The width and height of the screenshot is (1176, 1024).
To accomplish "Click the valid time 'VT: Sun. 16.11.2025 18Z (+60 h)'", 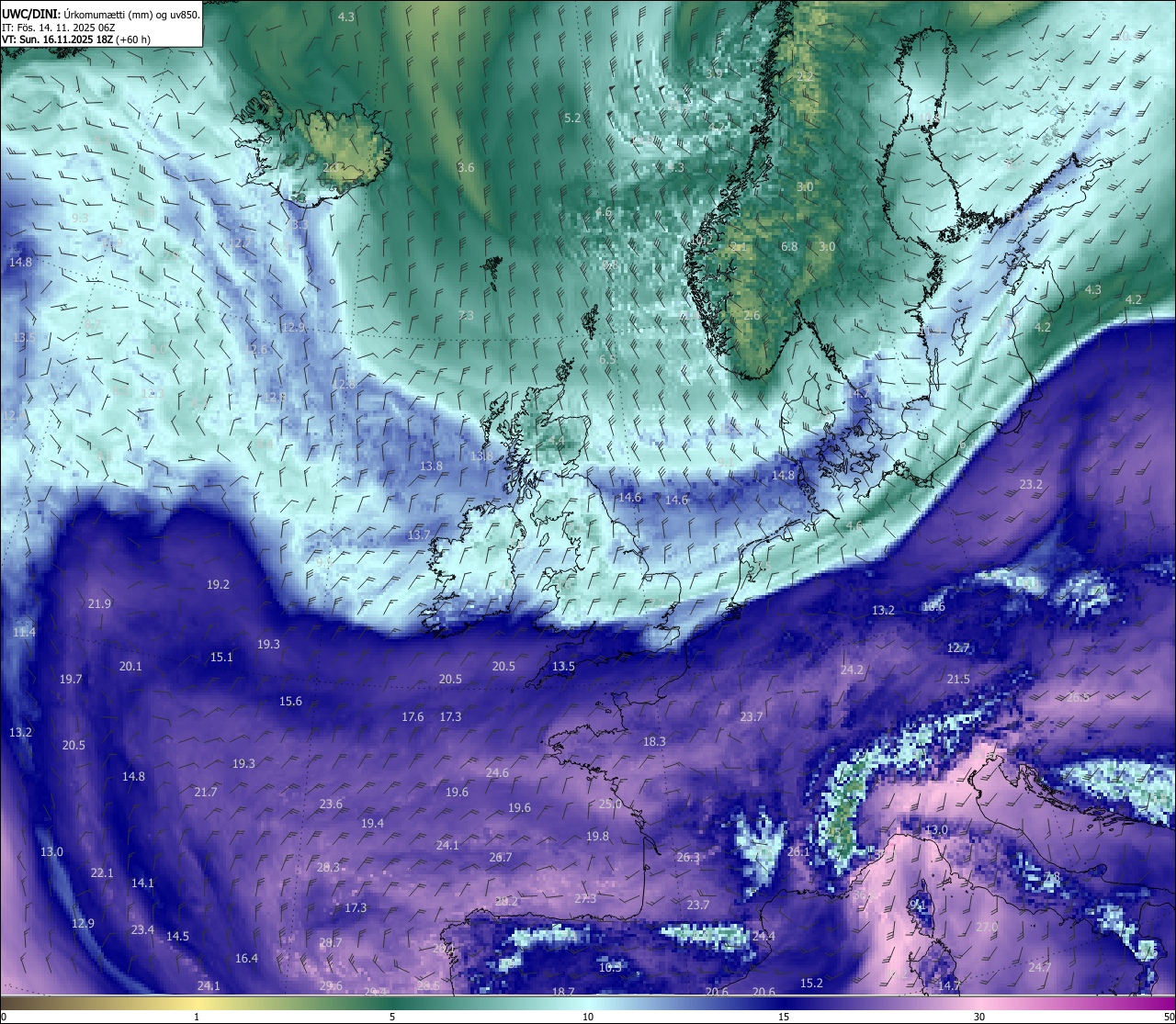I will tap(76, 39).
